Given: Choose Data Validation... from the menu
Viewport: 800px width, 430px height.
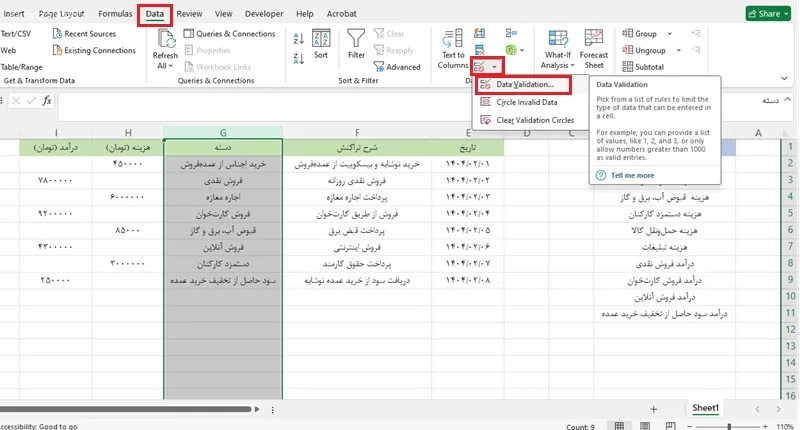Looking at the screenshot, I should [x=523, y=85].
